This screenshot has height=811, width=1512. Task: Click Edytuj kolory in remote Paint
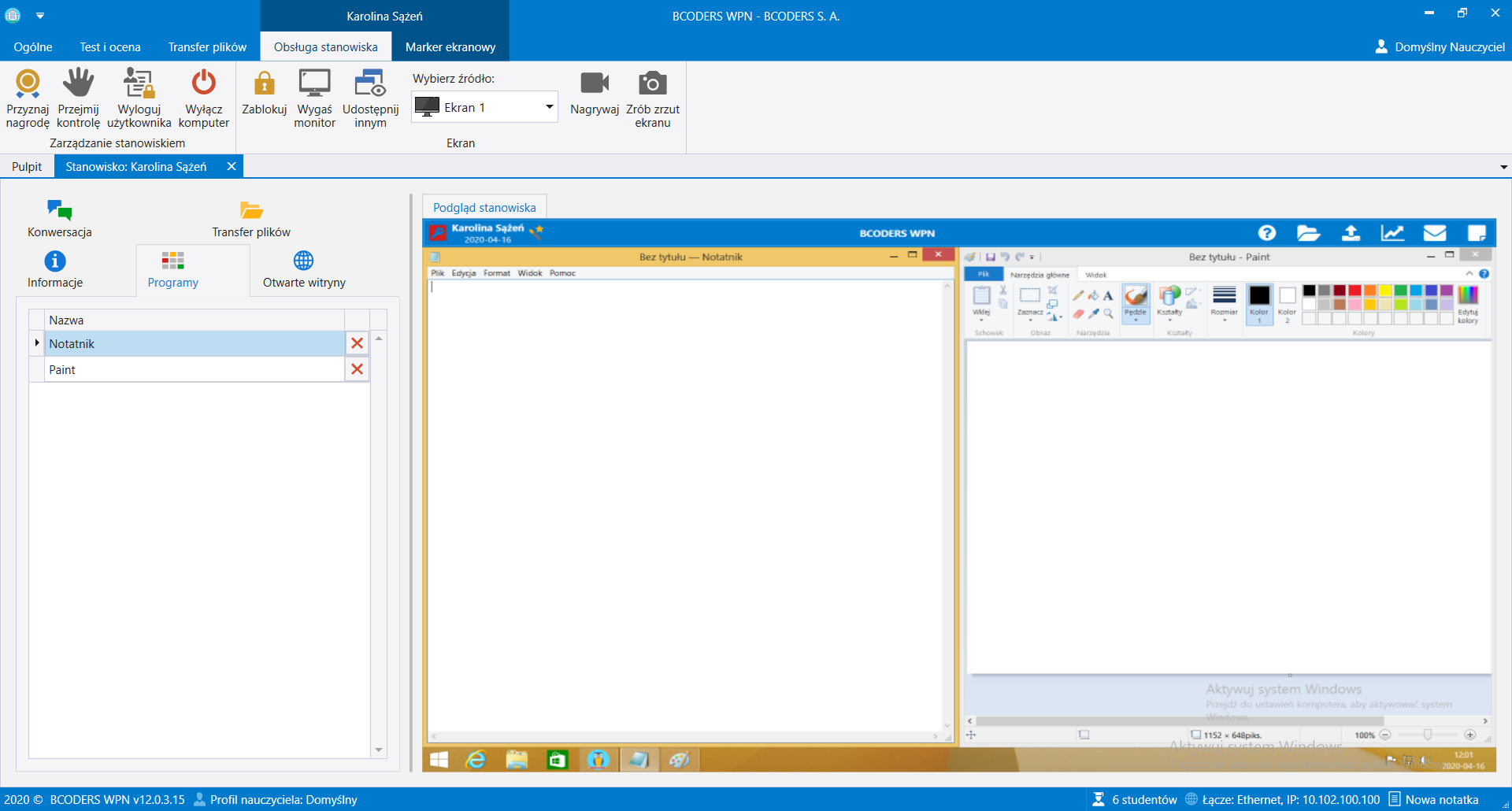pyautogui.click(x=1468, y=304)
